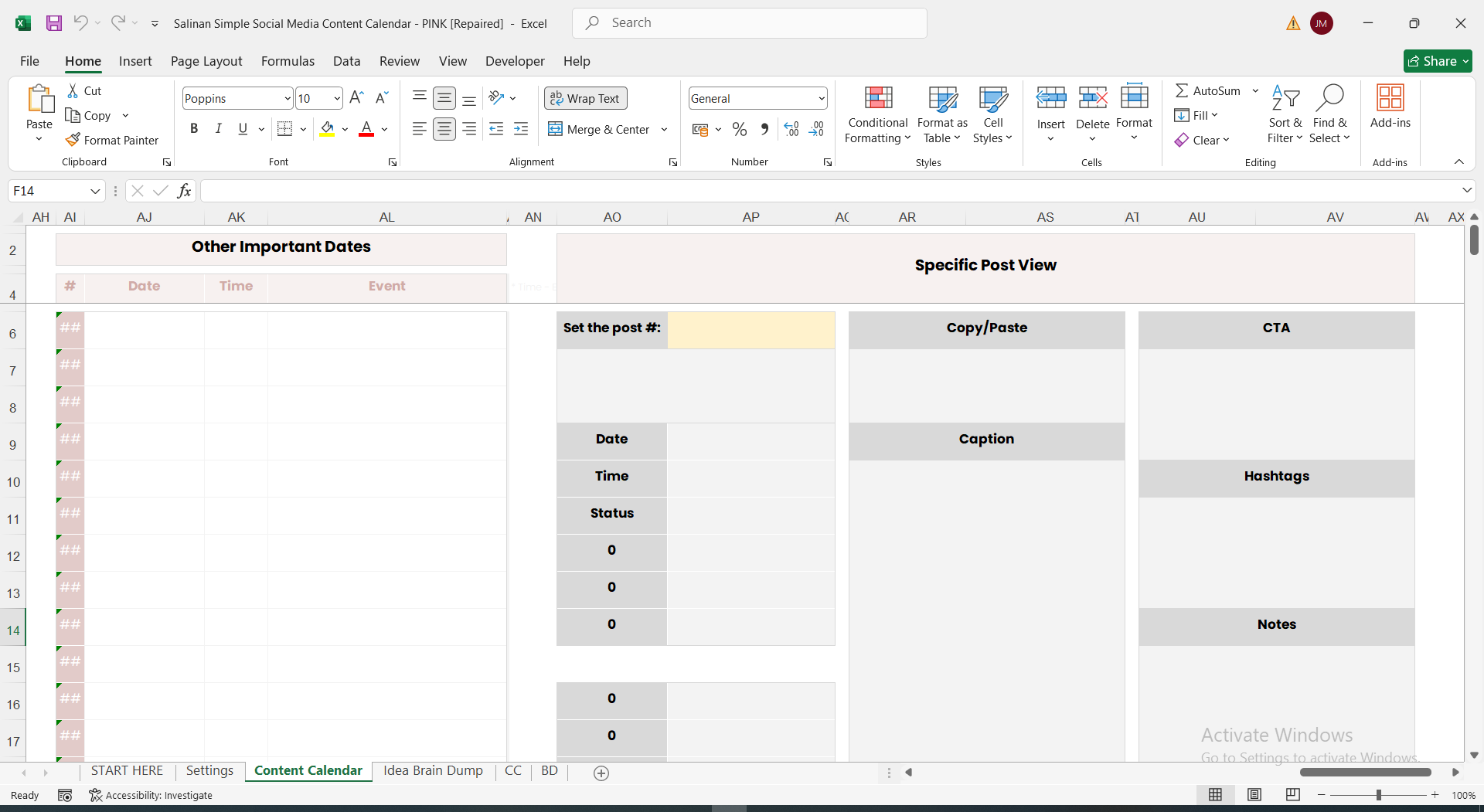Click the Cut scissors icon
This screenshot has width=1484, height=812.
[x=73, y=91]
